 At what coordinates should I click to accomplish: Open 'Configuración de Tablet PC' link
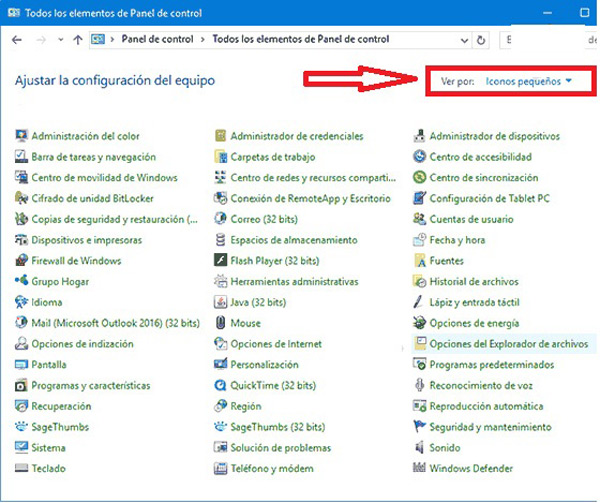pyautogui.click(x=489, y=198)
